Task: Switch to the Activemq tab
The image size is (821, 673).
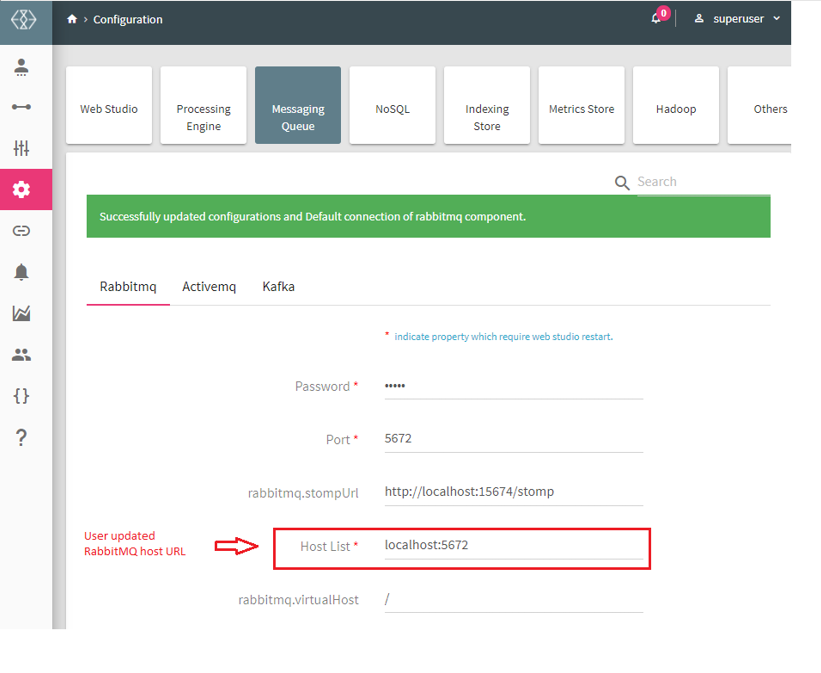Action: [209, 287]
